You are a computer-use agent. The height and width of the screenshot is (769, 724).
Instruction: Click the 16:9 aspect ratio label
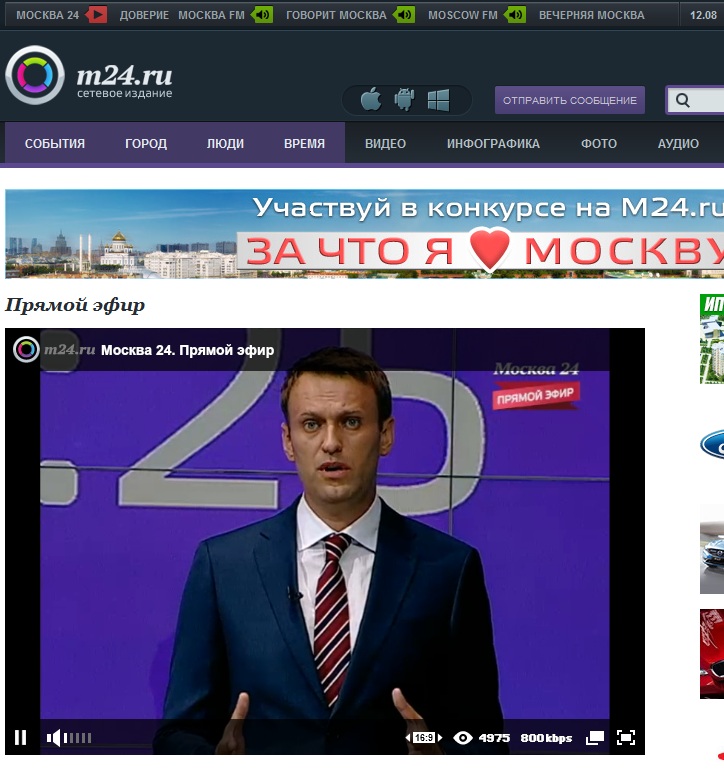424,737
